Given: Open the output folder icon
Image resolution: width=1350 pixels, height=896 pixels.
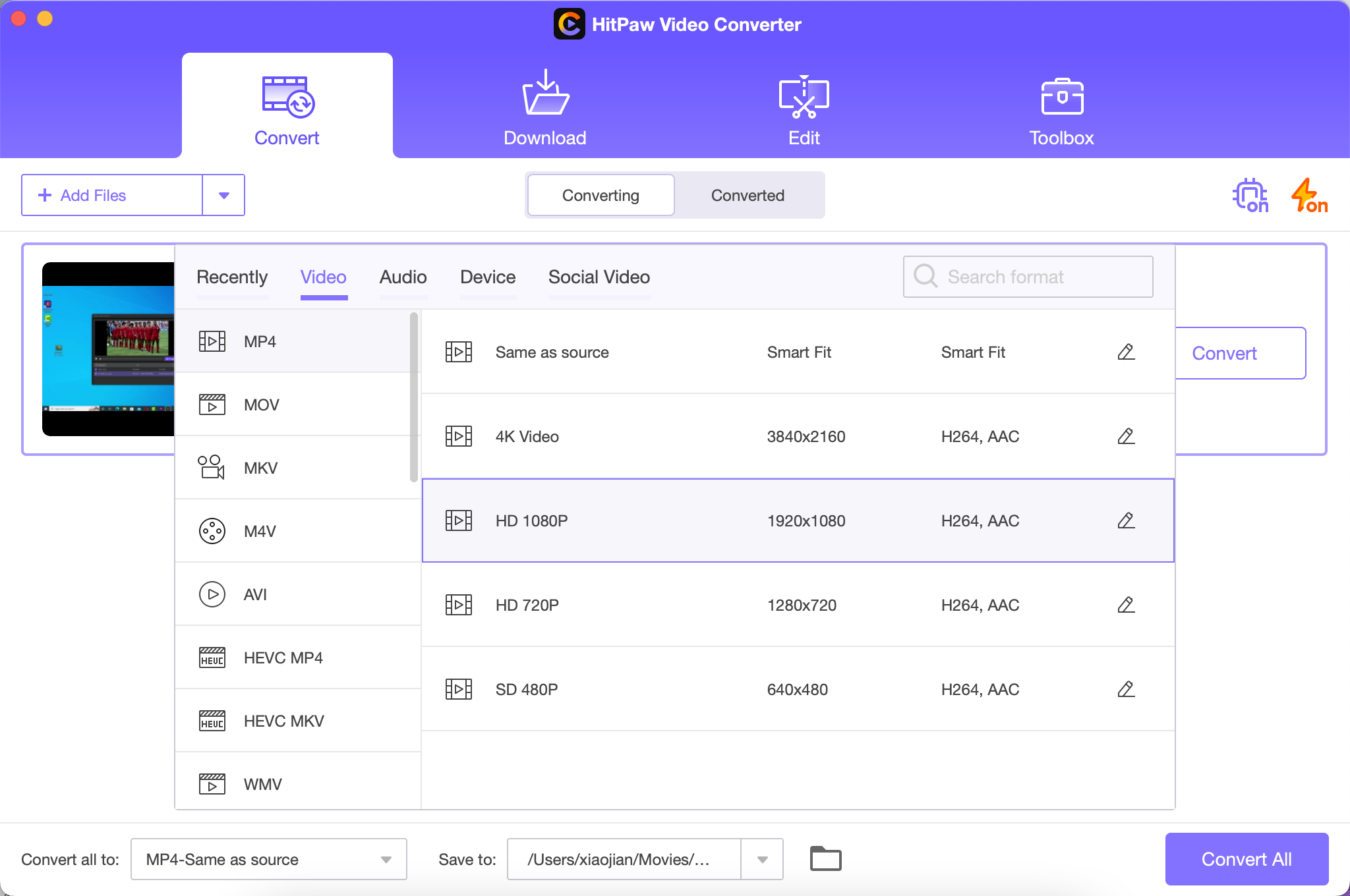Looking at the screenshot, I should (x=825, y=859).
